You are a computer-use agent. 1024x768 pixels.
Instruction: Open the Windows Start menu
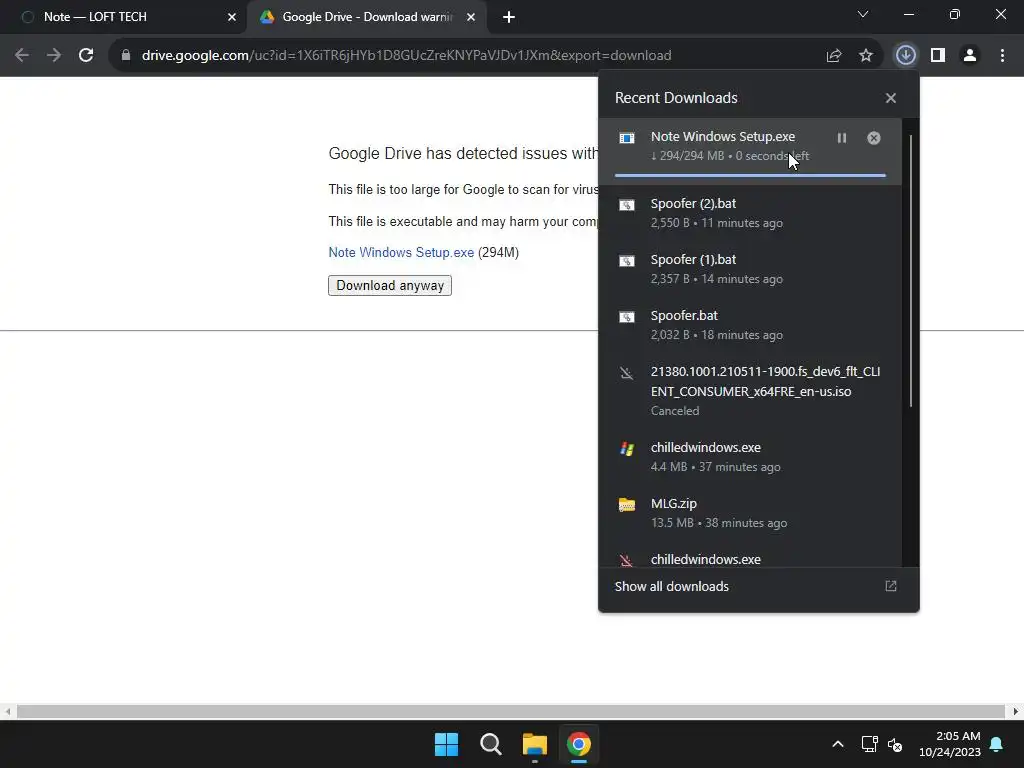click(x=447, y=744)
